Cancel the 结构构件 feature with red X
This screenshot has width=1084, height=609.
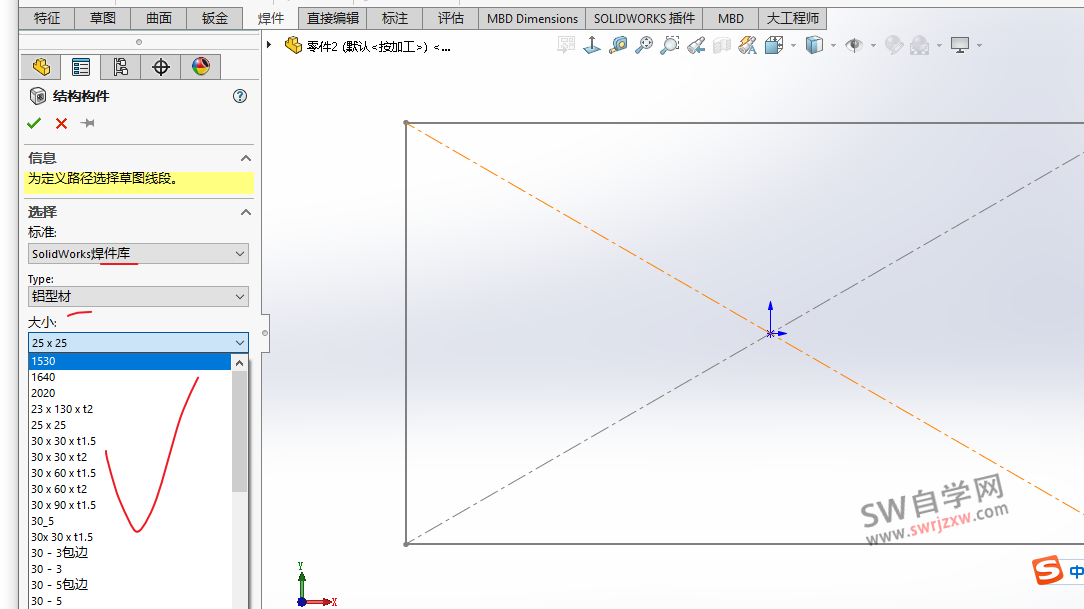pos(59,123)
